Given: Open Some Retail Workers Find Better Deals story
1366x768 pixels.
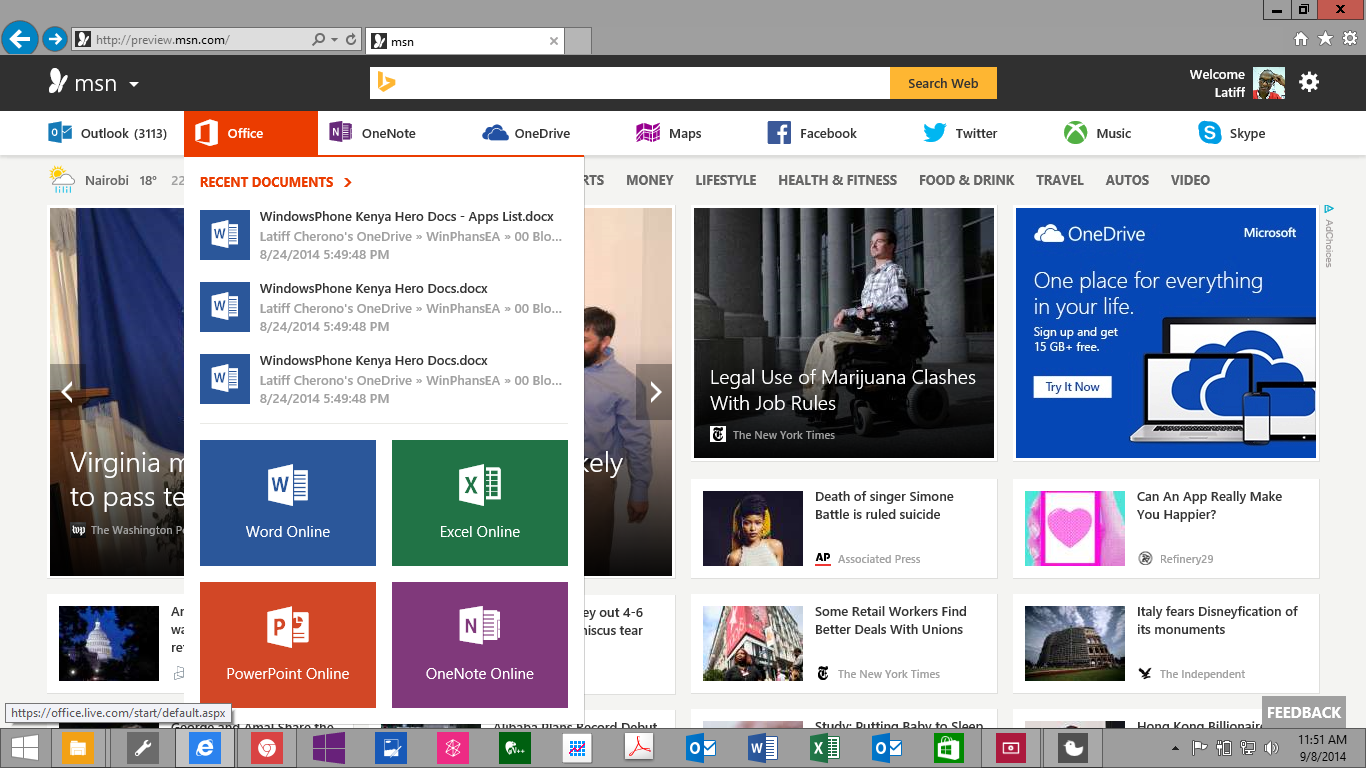Looking at the screenshot, I should pos(890,620).
